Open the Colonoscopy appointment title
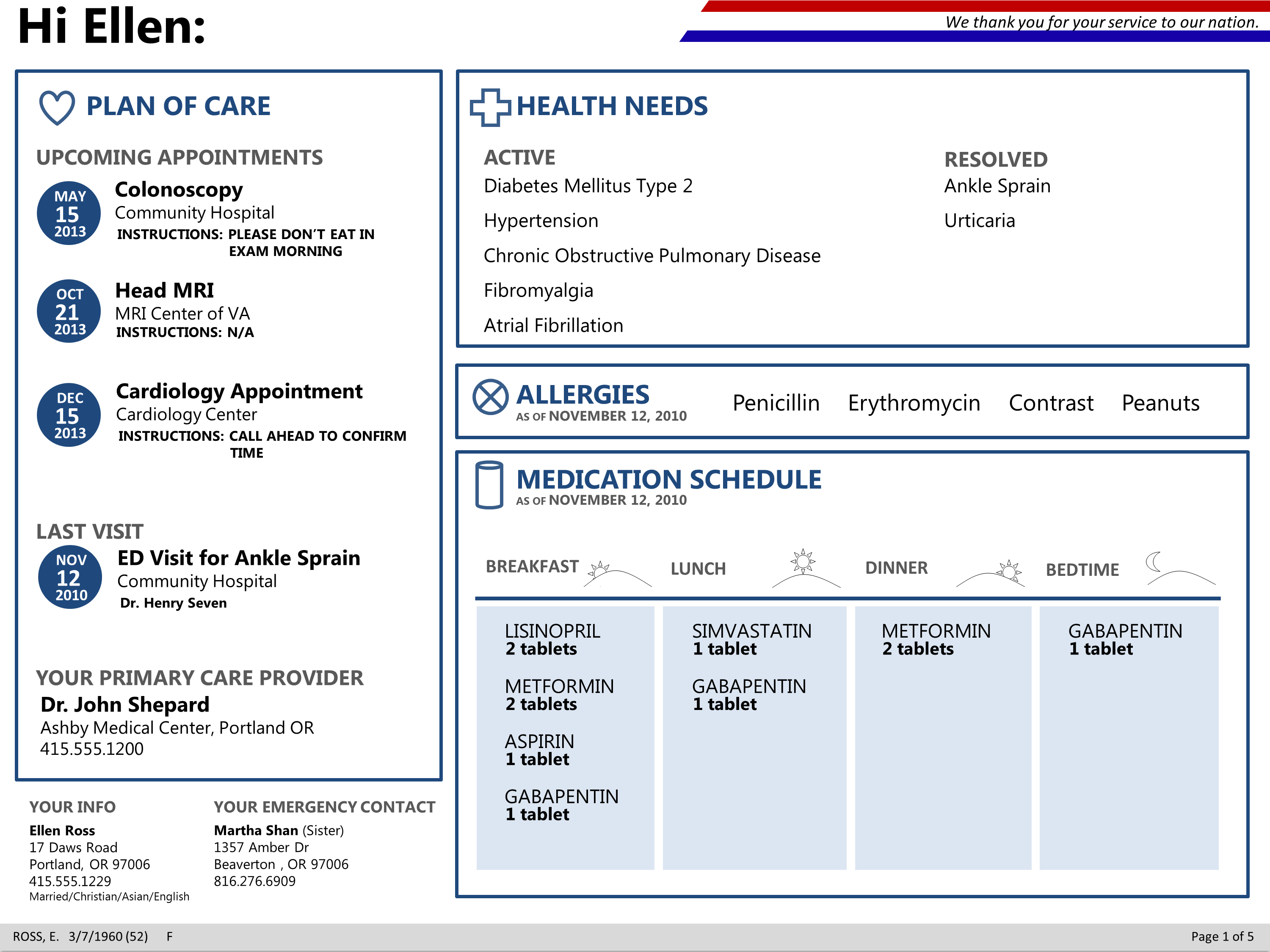Viewport: 1270px width, 952px height. [x=179, y=190]
